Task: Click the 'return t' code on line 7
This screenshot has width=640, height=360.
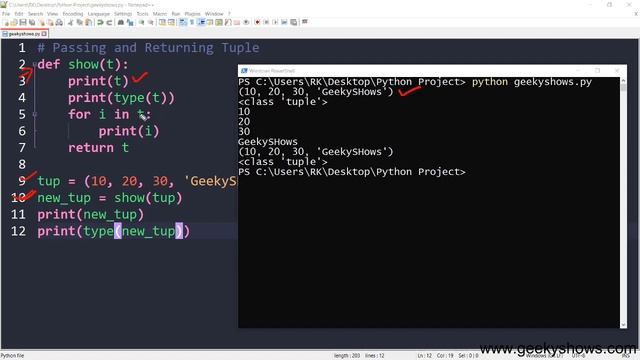Action: pyautogui.click(x=98, y=148)
